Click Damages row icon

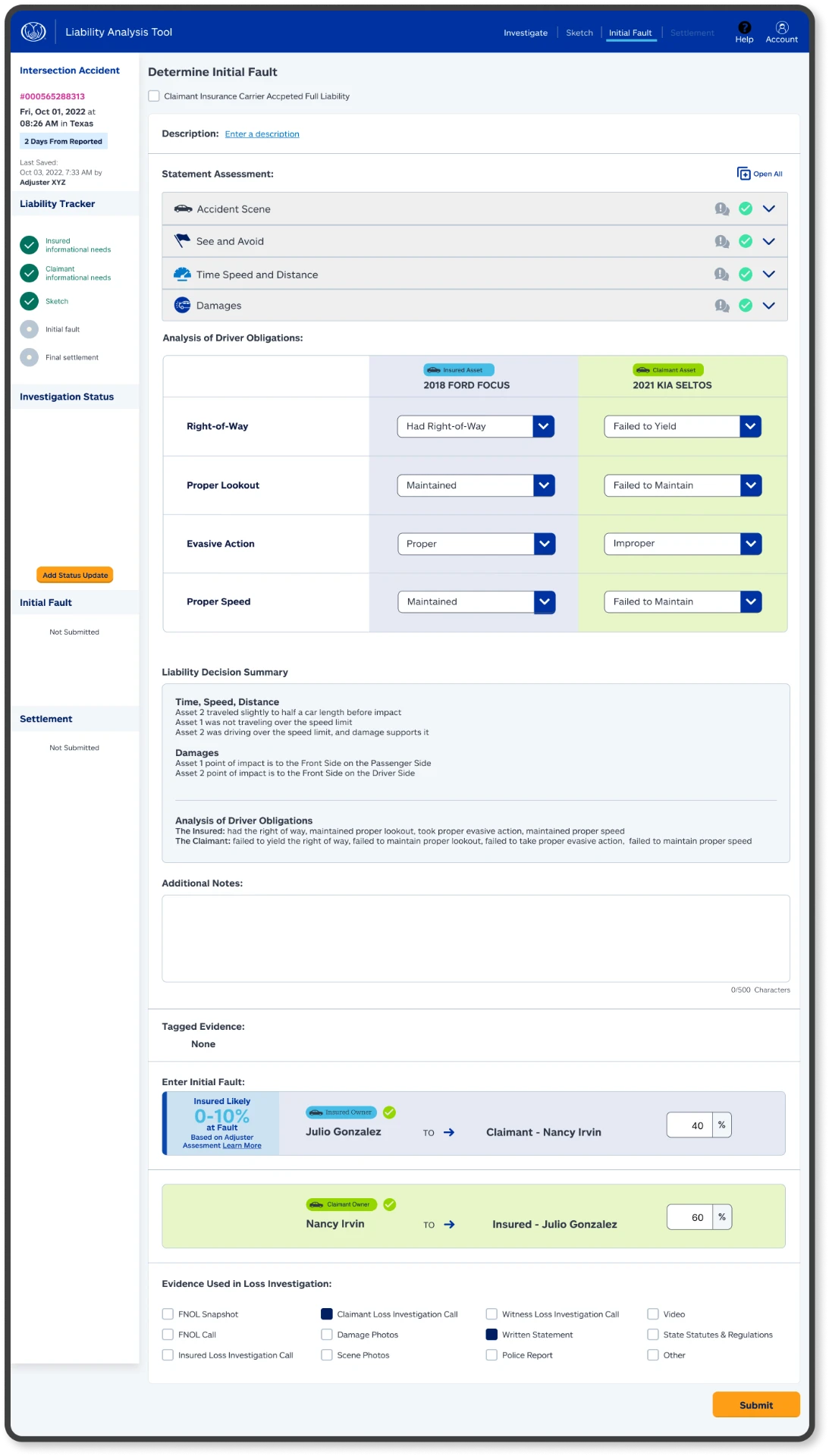[182, 305]
